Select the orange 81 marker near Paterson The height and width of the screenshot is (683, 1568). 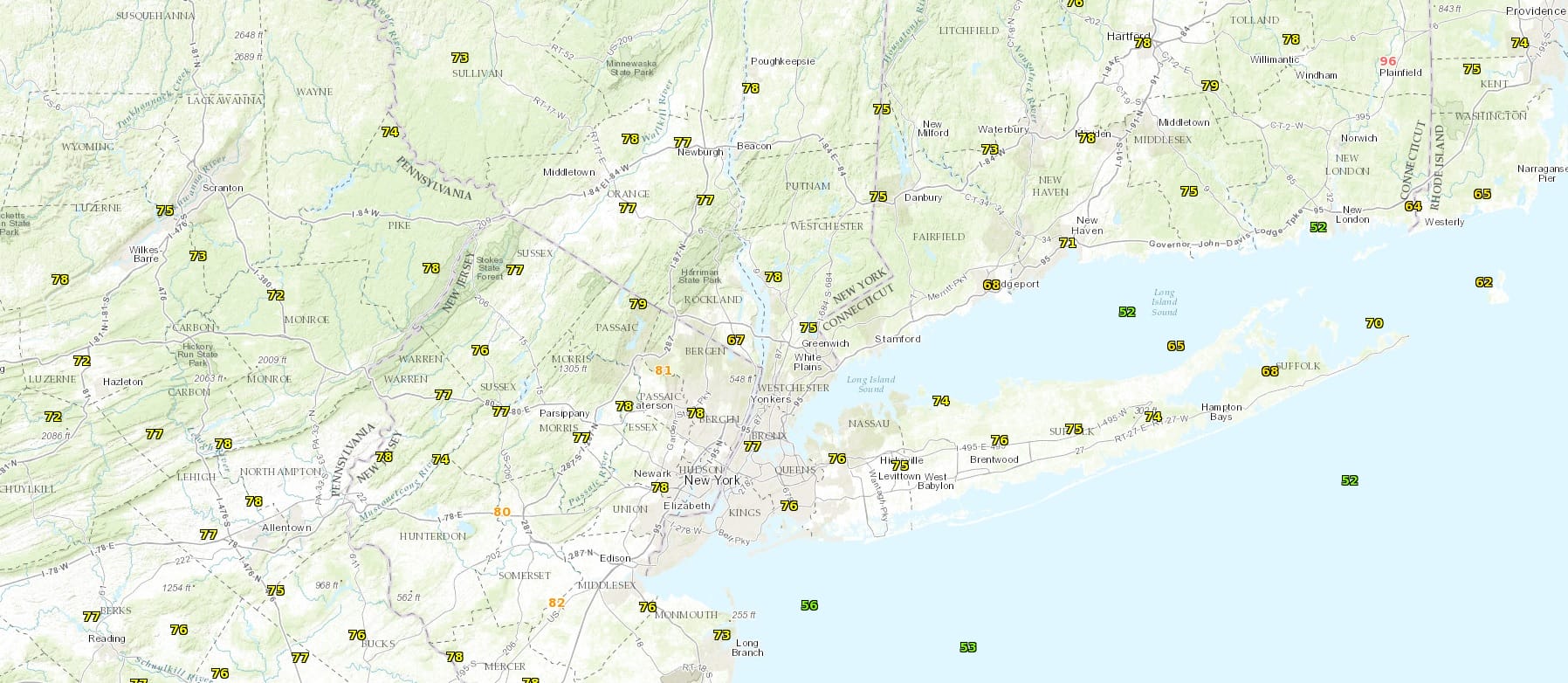coord(664,370)
